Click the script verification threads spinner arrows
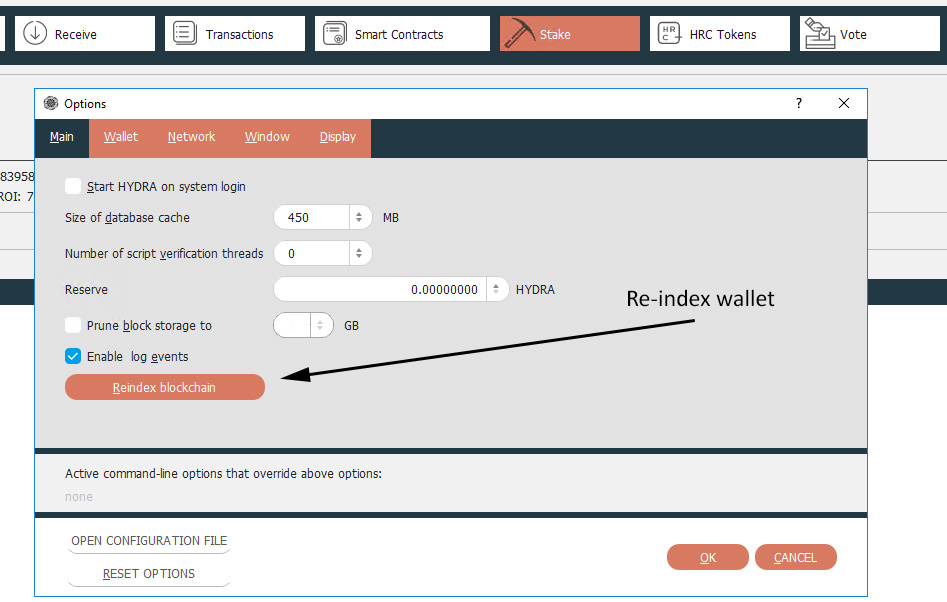The height and width of the screenshot is (602, 947). click(359, 253)
